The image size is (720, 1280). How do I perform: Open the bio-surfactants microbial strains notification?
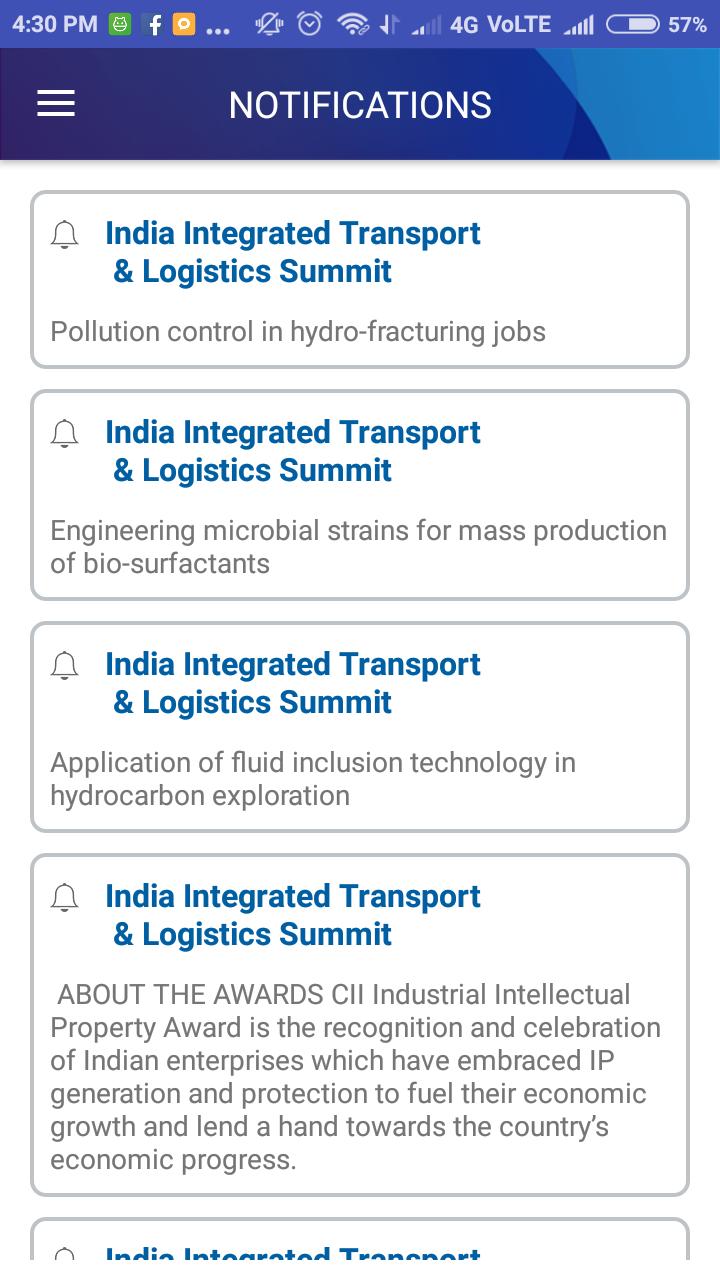(358, 546)
